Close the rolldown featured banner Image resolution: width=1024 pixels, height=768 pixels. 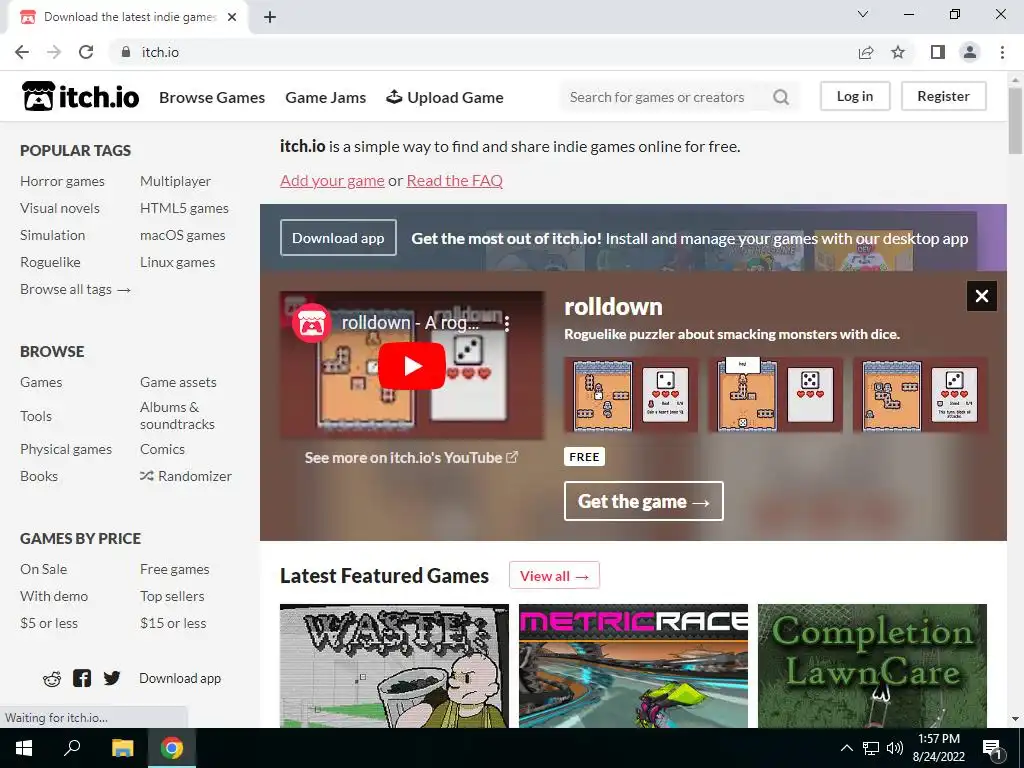[x=982, y=296]
